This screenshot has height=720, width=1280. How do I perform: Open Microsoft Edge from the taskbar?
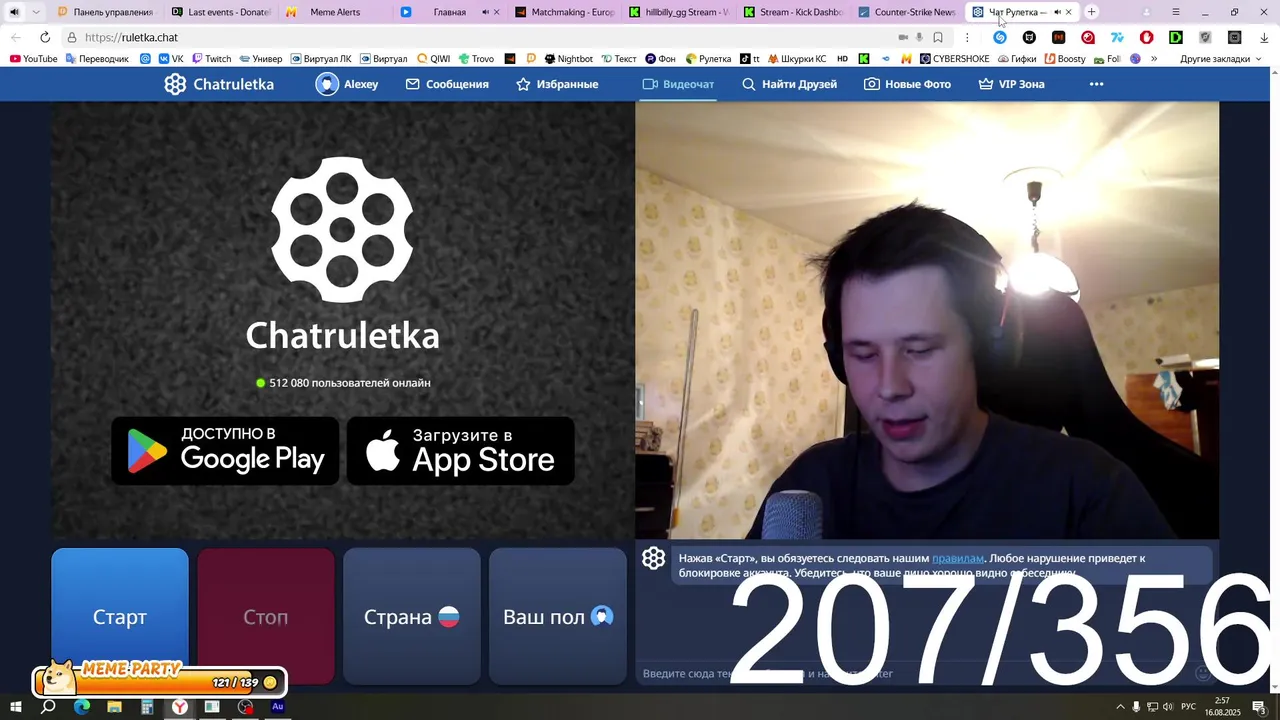point(82,707)
